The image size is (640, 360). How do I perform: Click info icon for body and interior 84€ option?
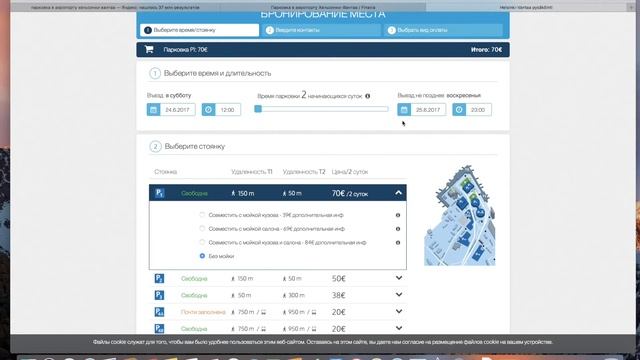398,242
